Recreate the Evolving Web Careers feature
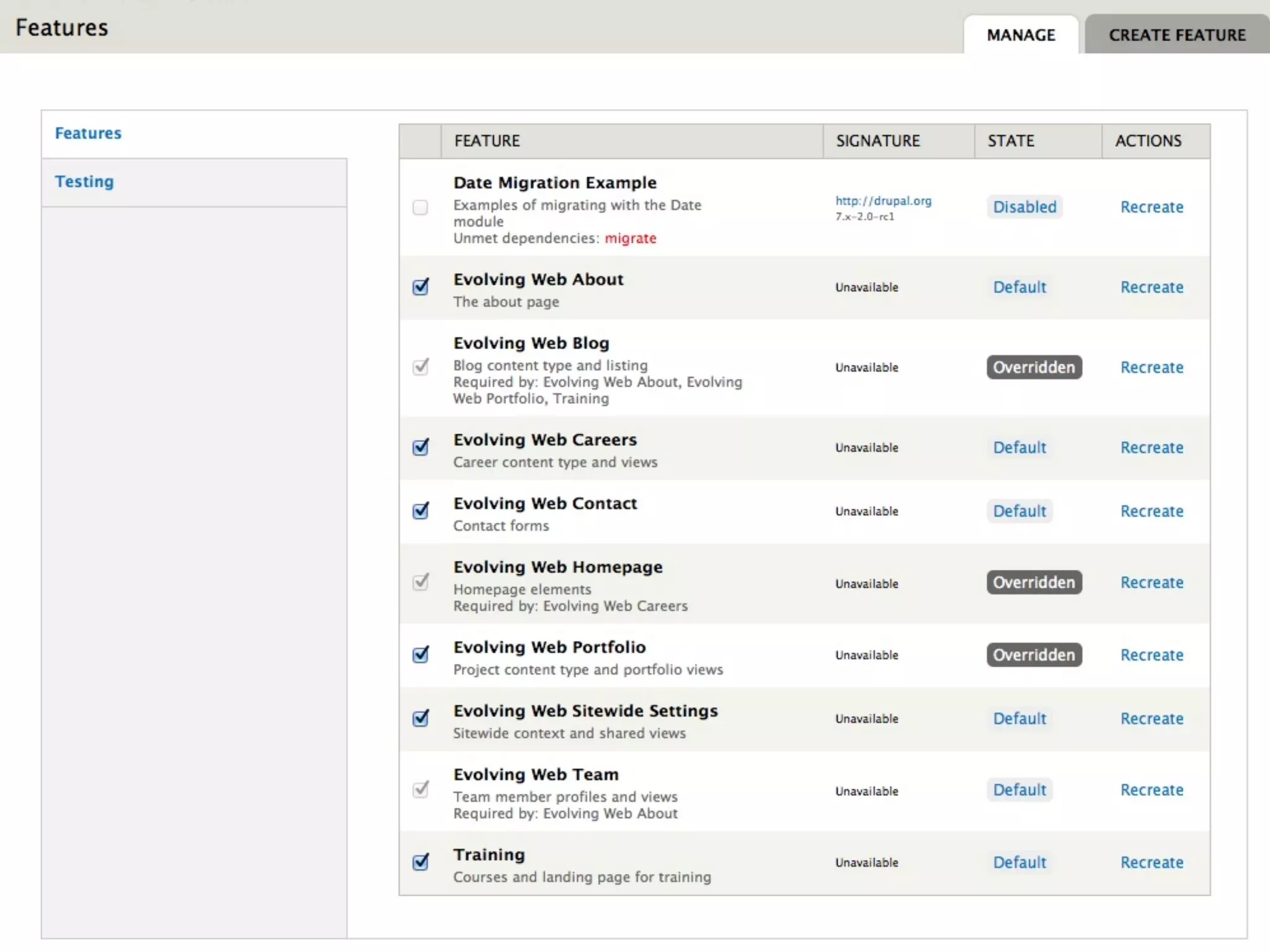Screen dimensions: 1270x952 click(x=1152, y=447)
